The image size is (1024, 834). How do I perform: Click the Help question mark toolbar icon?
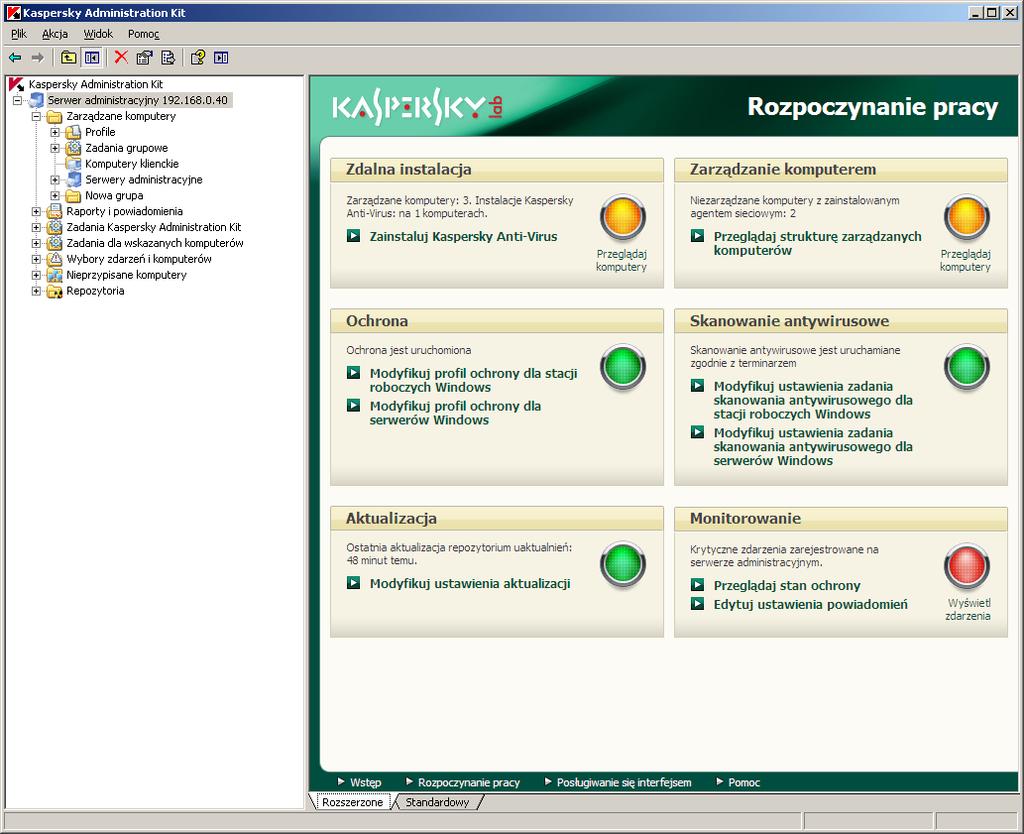click(x=198, y=58)
